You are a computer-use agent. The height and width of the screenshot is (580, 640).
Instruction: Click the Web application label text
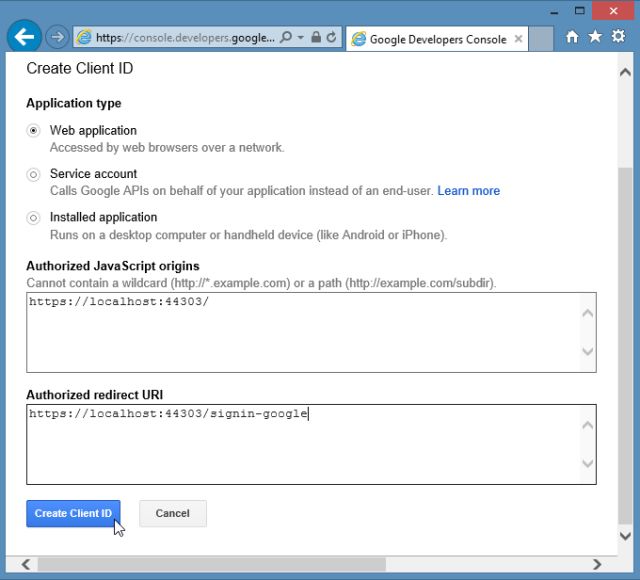click(93, 131)
